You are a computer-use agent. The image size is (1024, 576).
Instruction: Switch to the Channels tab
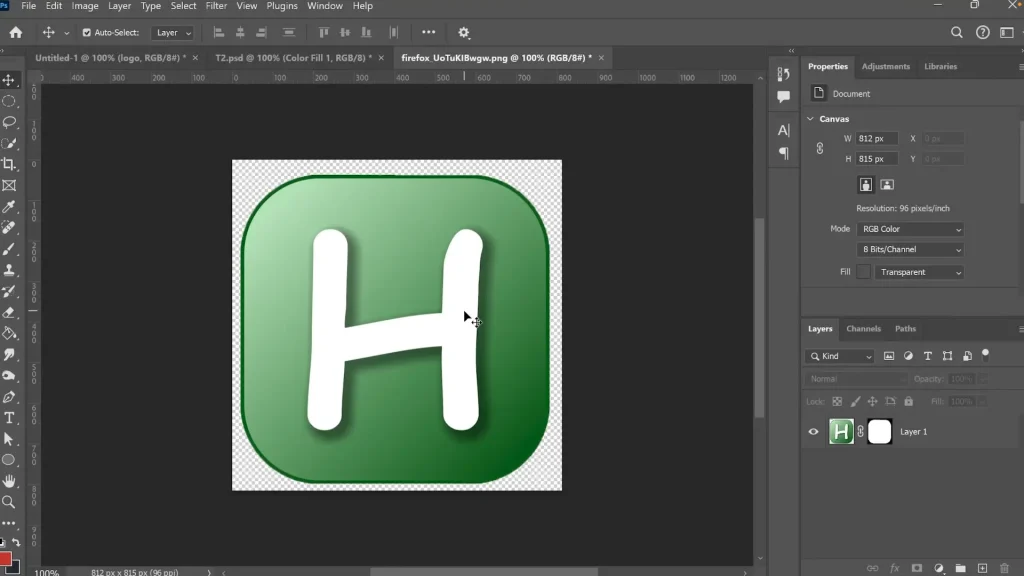tap(863, 329)
